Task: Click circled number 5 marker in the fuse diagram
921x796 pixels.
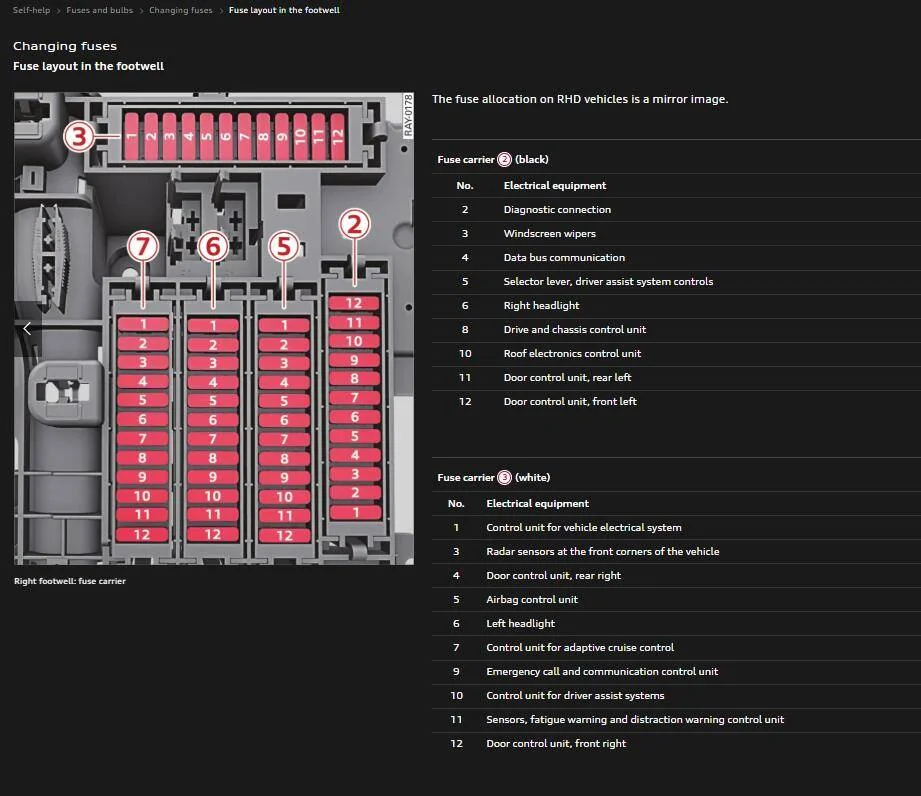Action: 284,246
